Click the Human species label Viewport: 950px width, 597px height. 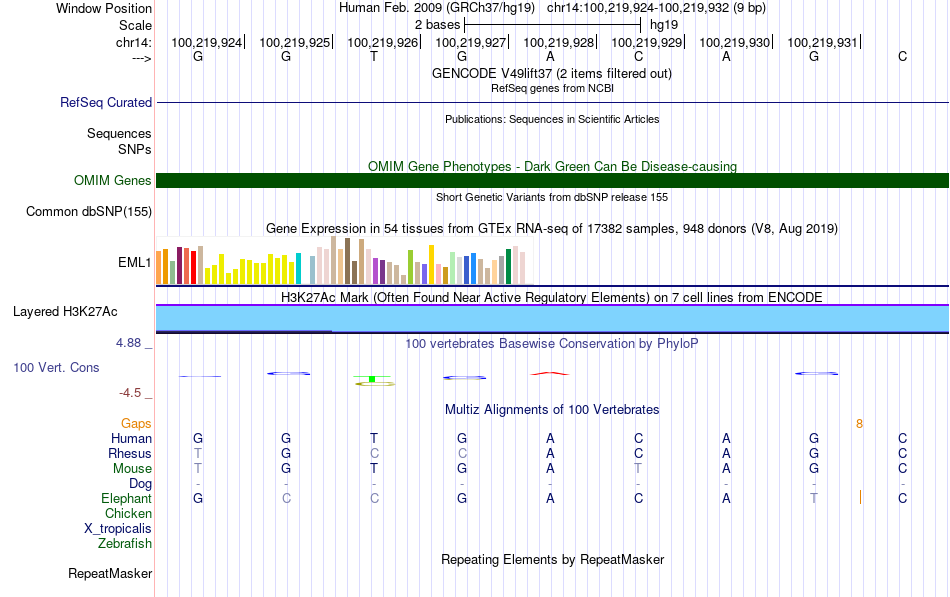click(131, 438)
